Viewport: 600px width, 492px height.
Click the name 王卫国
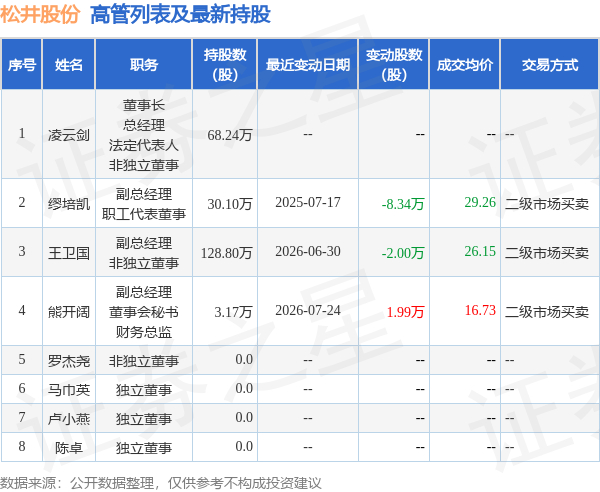69,253
